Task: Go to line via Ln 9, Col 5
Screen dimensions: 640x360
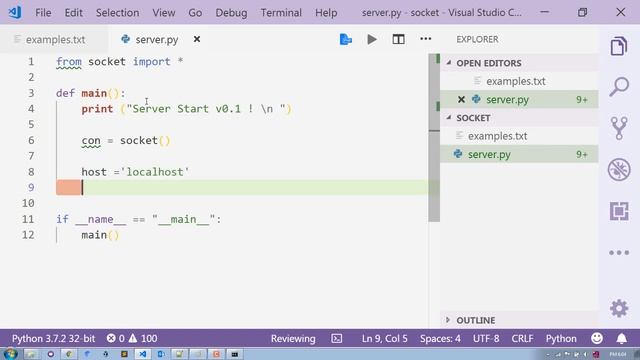Action: 384,338
